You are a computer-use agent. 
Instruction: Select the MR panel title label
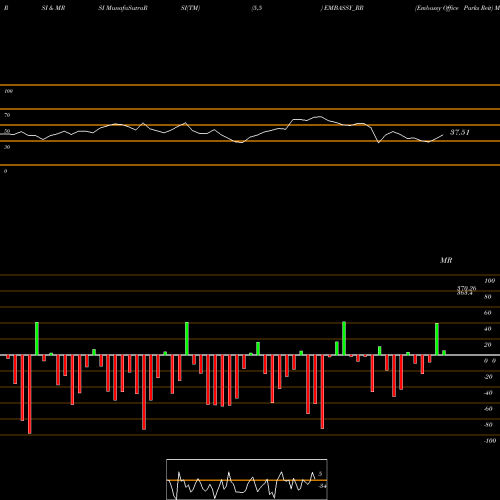click(x=446, y=260)
